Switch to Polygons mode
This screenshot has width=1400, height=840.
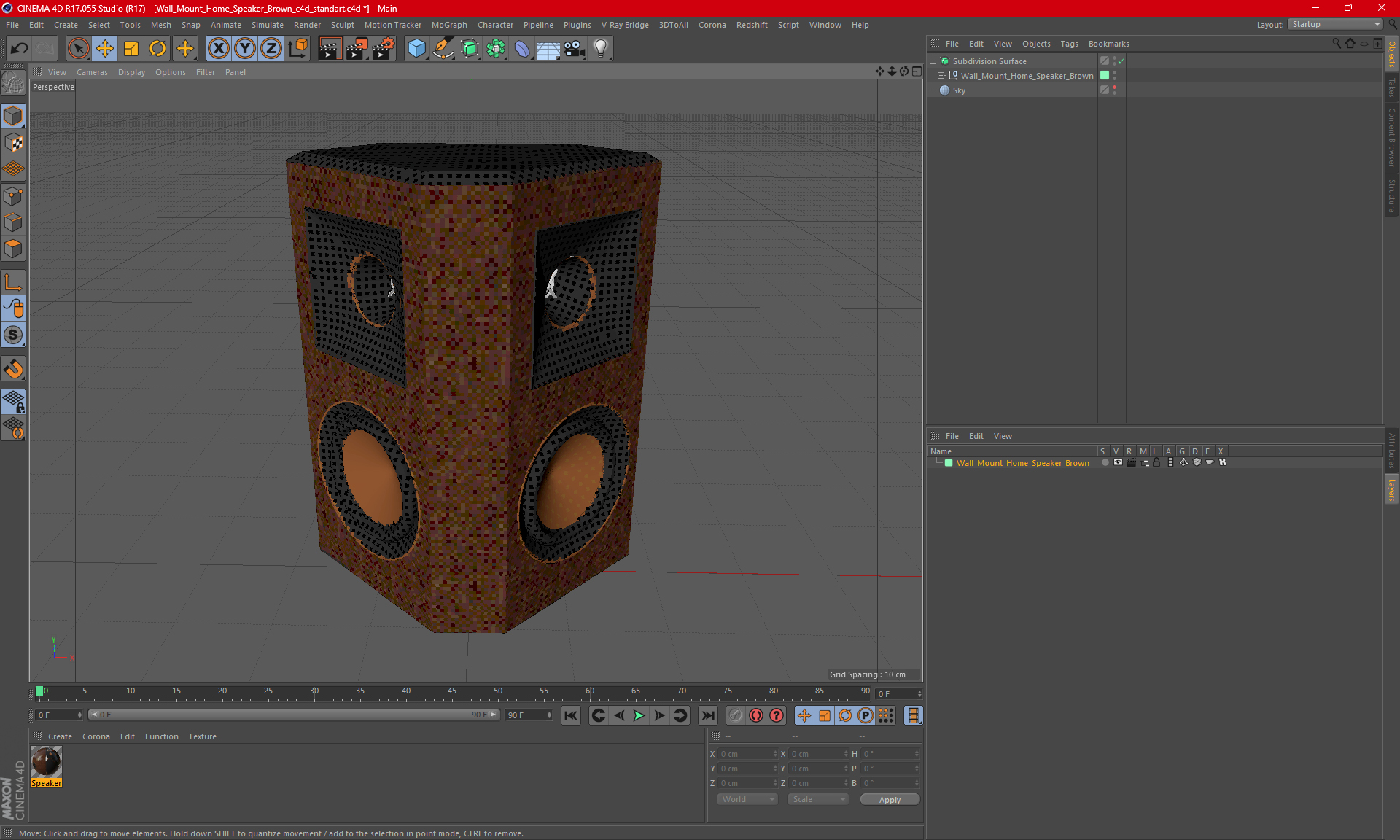click(13, 249)
